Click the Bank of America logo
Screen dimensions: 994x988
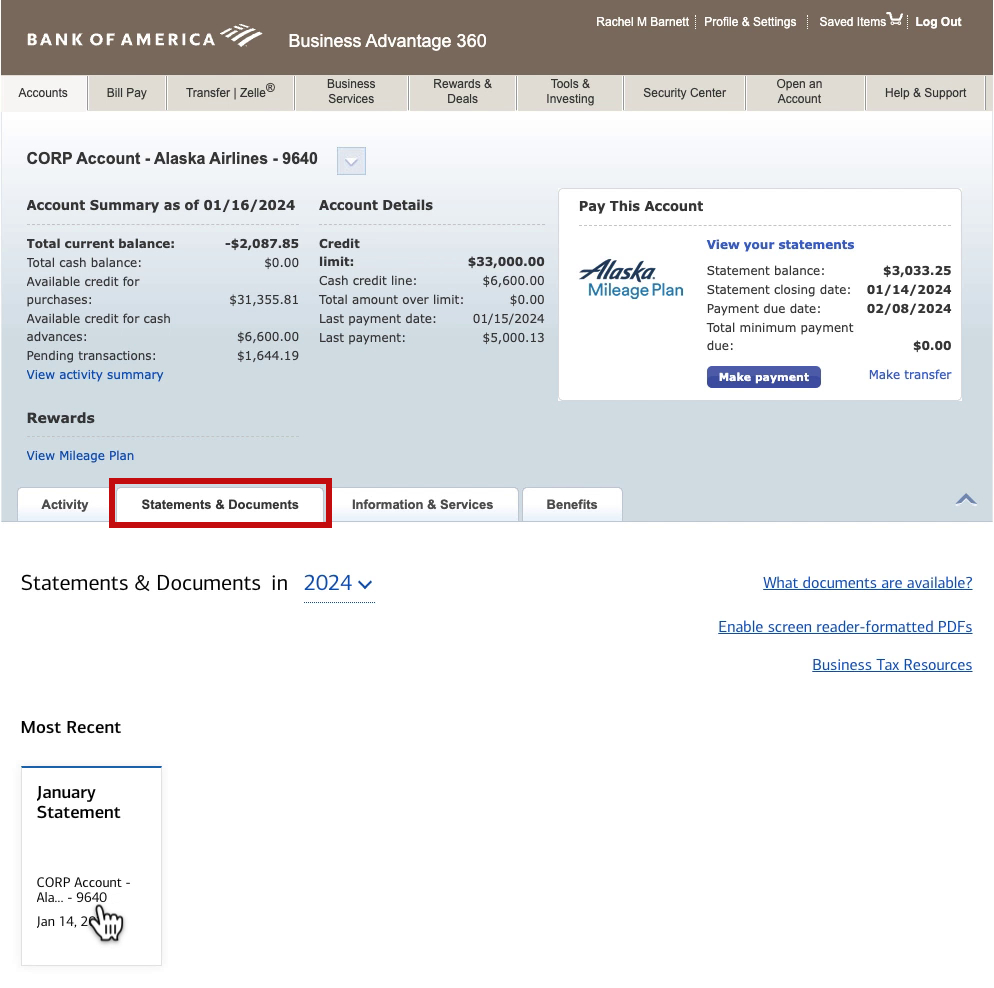(144, 37)
